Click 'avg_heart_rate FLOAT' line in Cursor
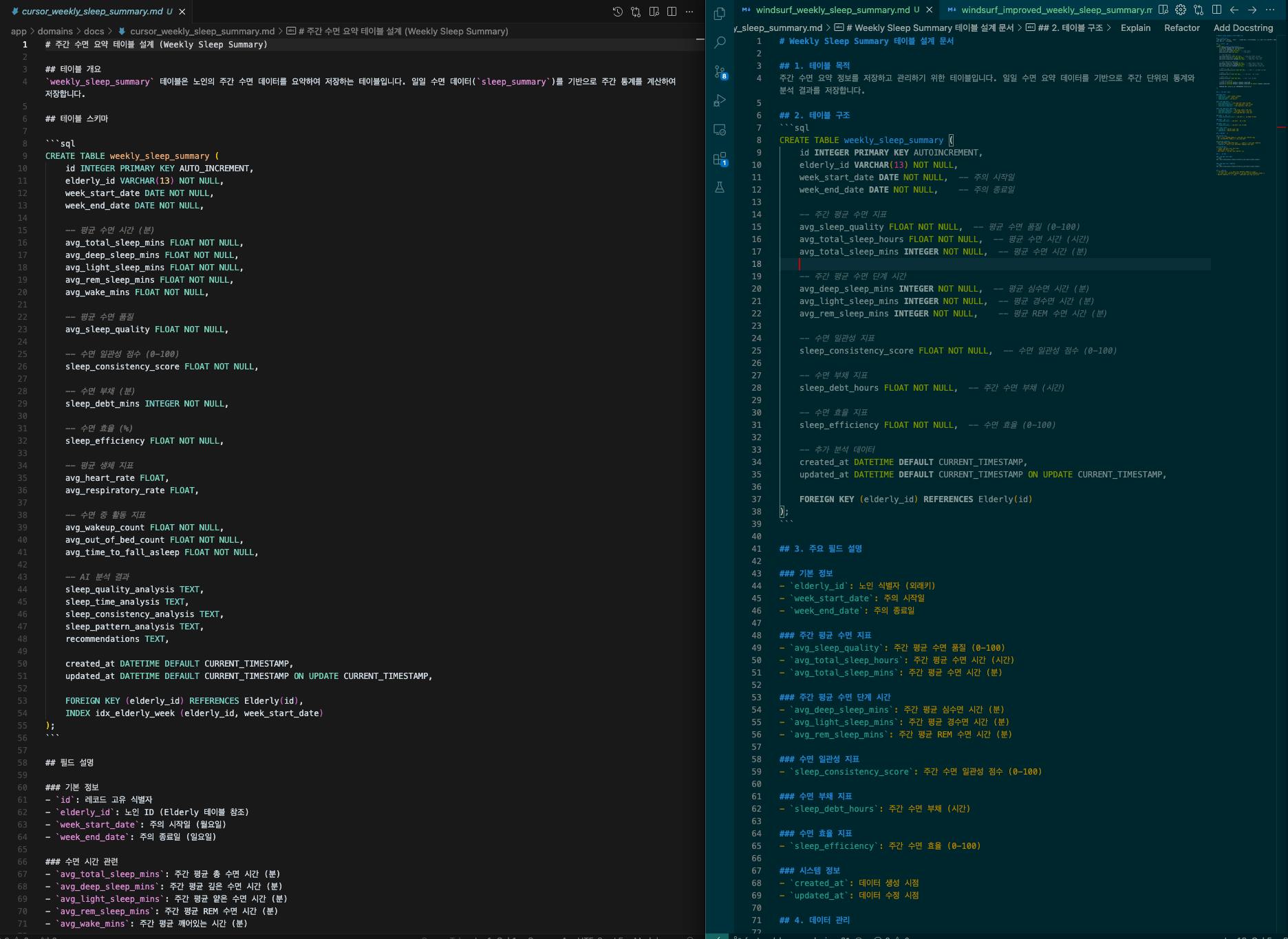 (117, 478)
